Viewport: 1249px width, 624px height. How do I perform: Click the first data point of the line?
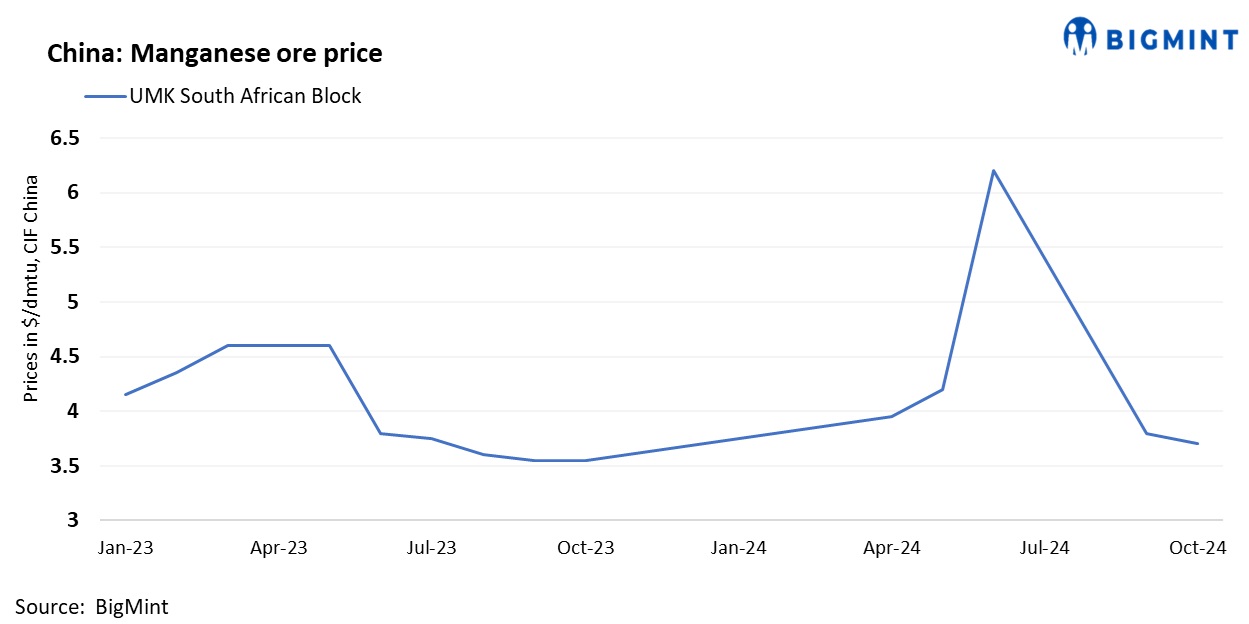125,395
